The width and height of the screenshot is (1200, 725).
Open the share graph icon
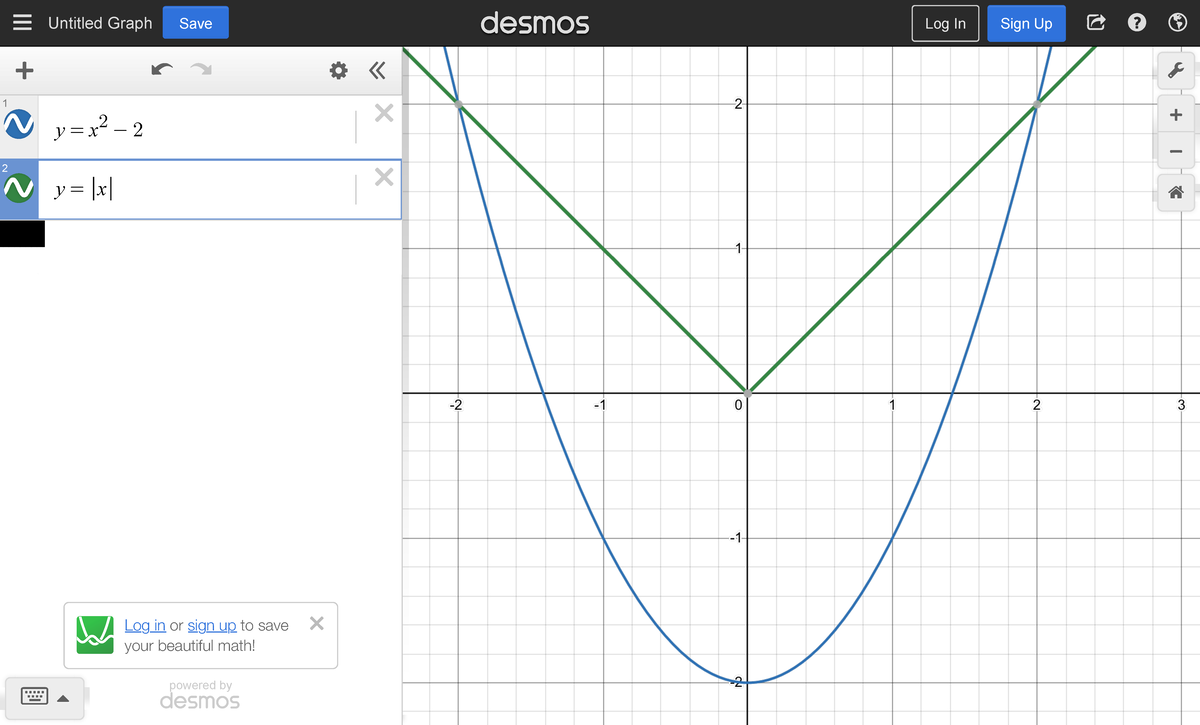point(1097,22)
